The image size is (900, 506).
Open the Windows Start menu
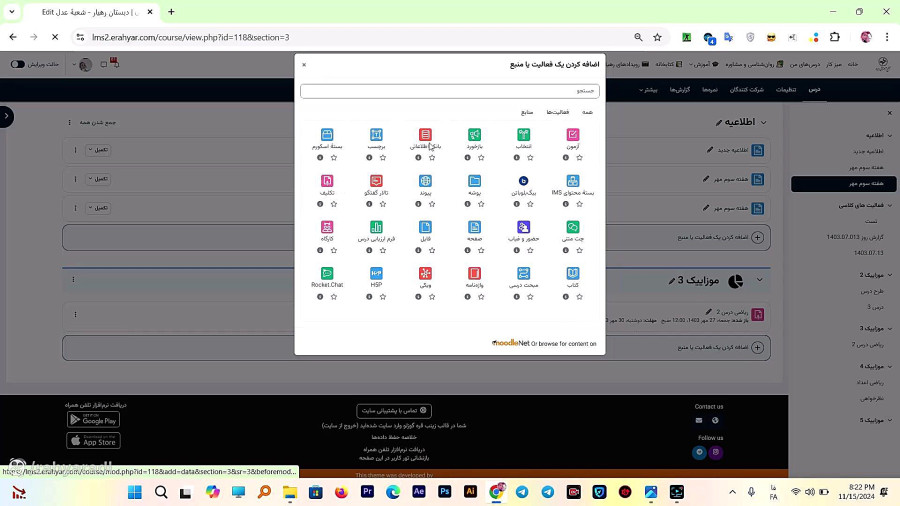pos(135,492)
